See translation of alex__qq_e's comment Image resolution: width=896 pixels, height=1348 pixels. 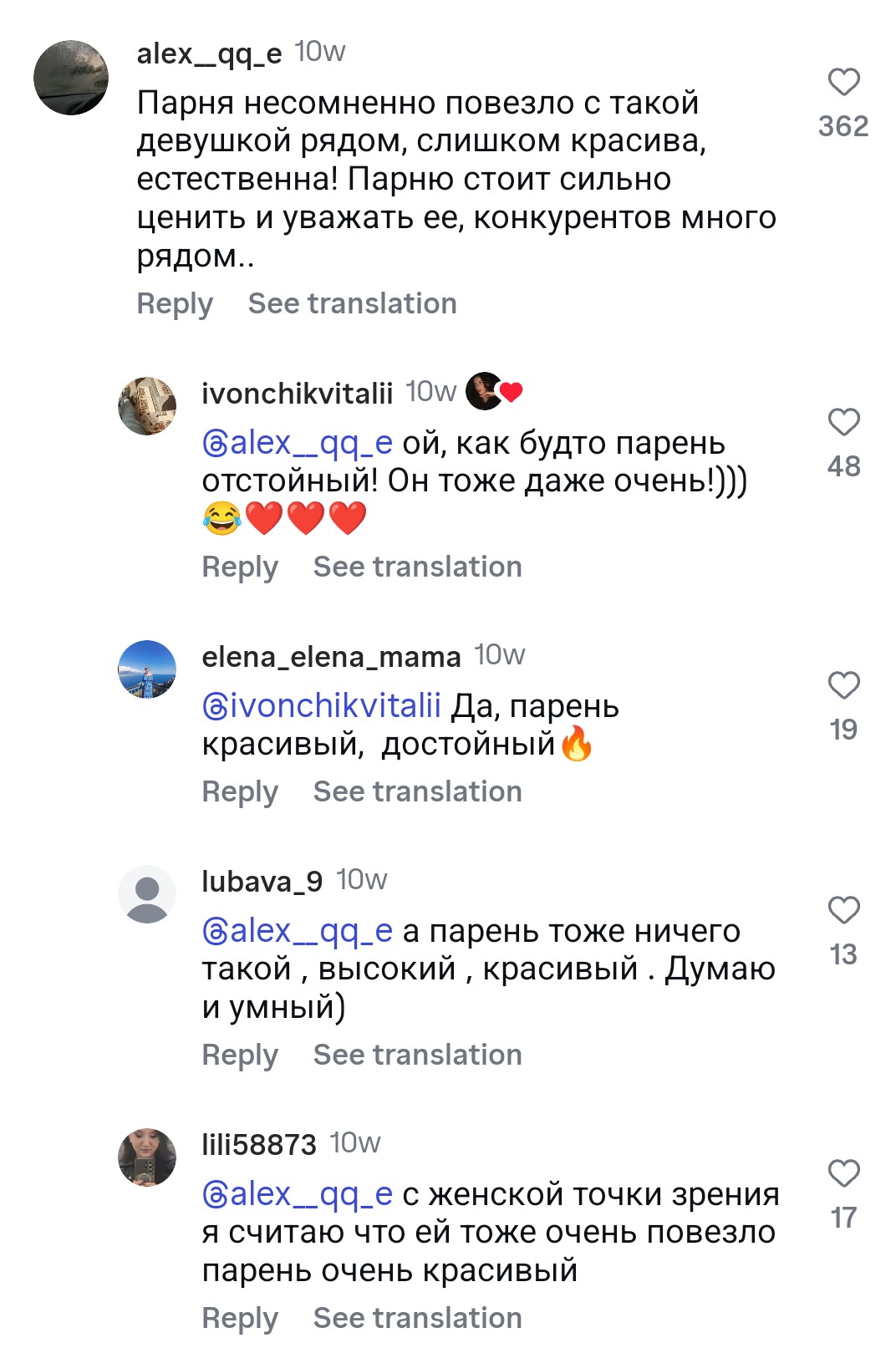(x=352, y=303)
